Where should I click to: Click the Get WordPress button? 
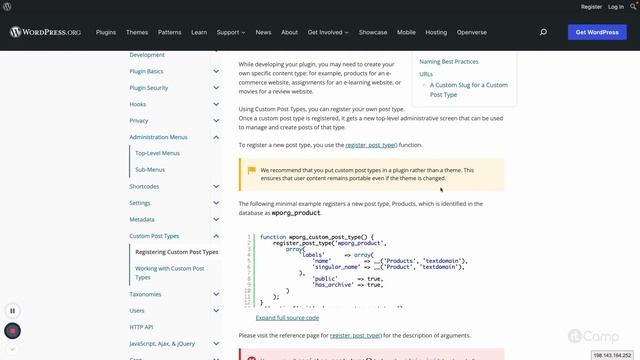pyautogui.click(x=597, y=32)
